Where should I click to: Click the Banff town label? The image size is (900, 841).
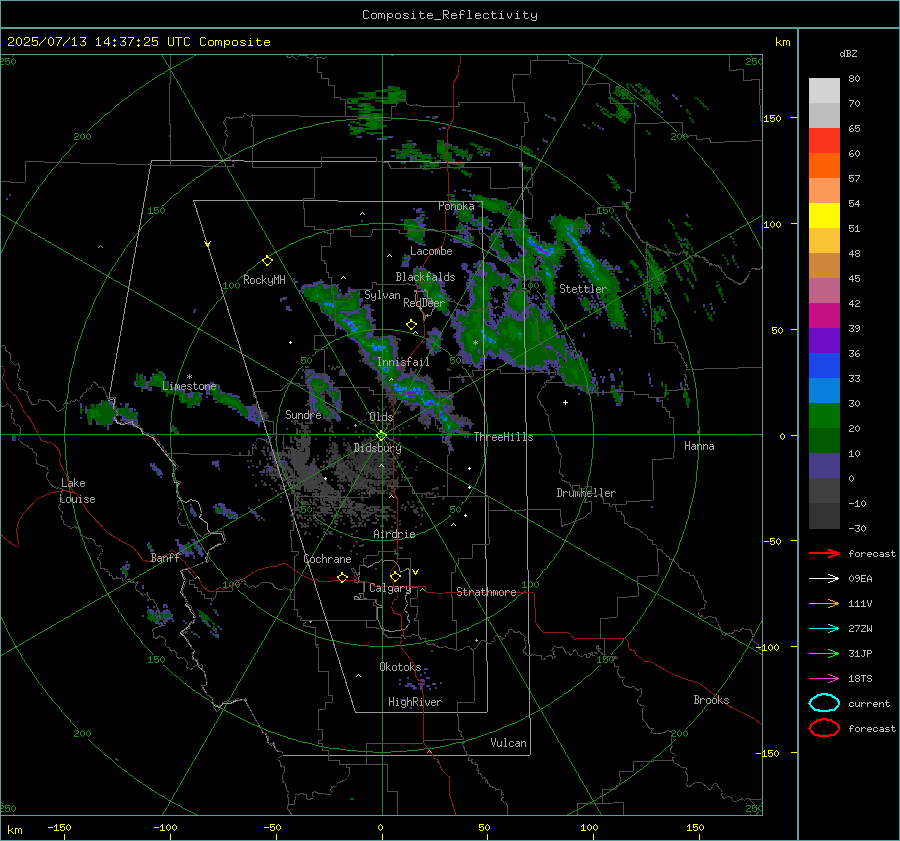tap(165, 558)
